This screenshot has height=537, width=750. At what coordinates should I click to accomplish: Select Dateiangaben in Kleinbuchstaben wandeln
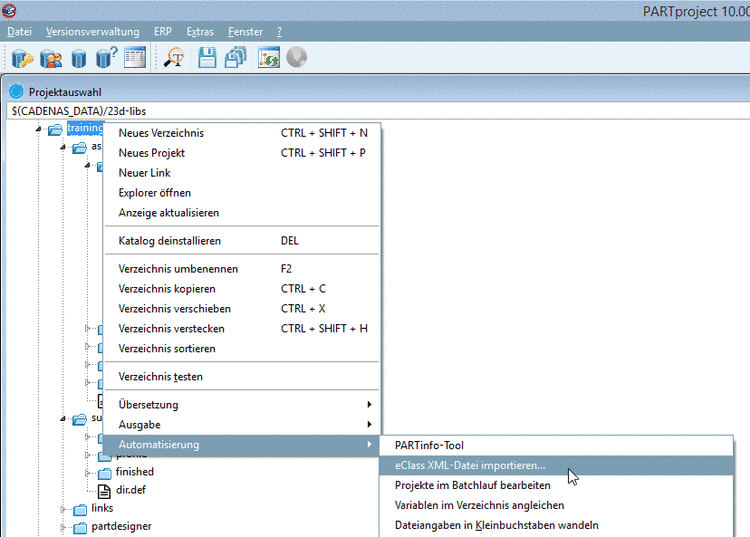pos(556,526)
